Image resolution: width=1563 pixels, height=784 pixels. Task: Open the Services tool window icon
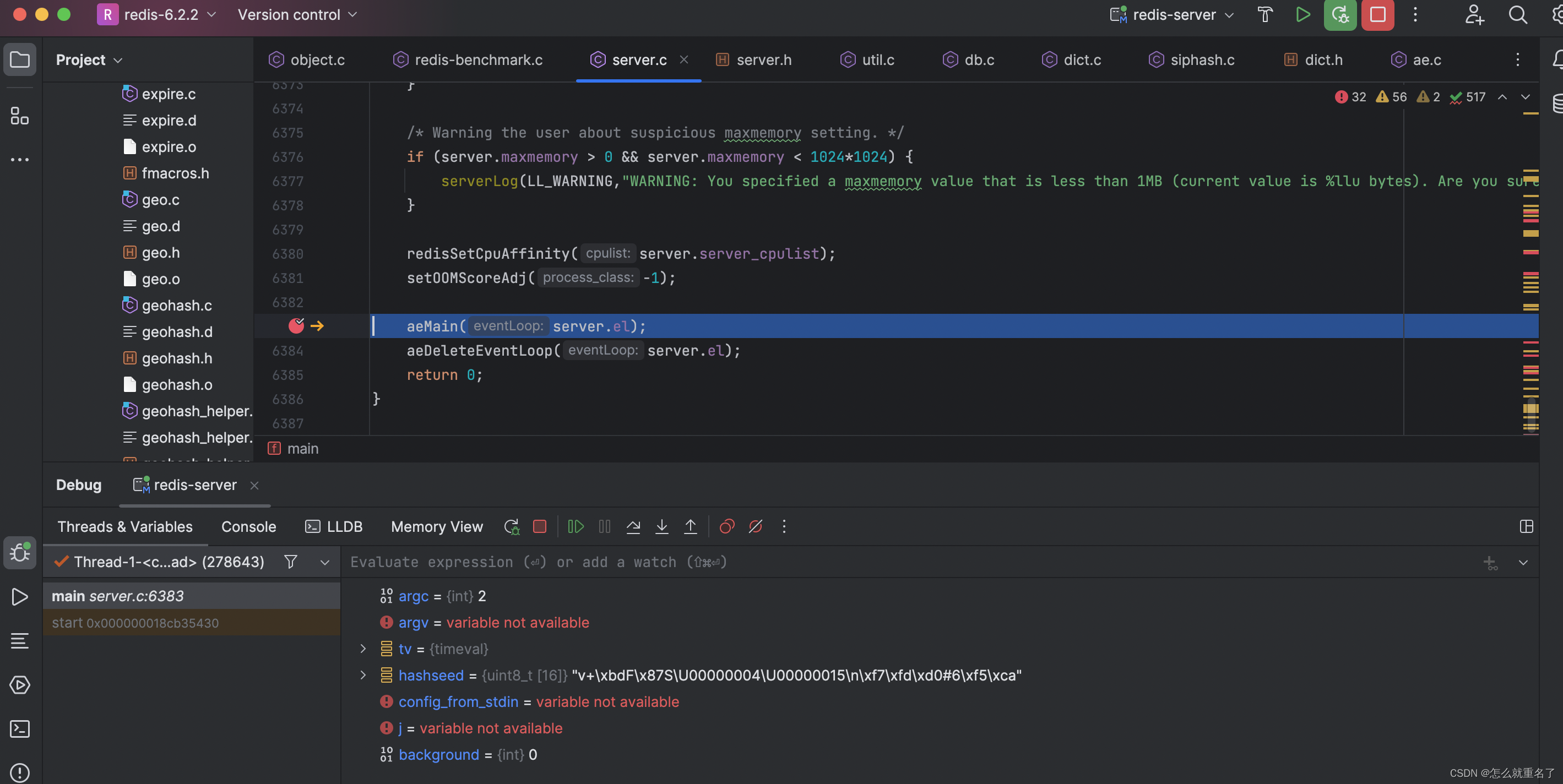(20, 684)
